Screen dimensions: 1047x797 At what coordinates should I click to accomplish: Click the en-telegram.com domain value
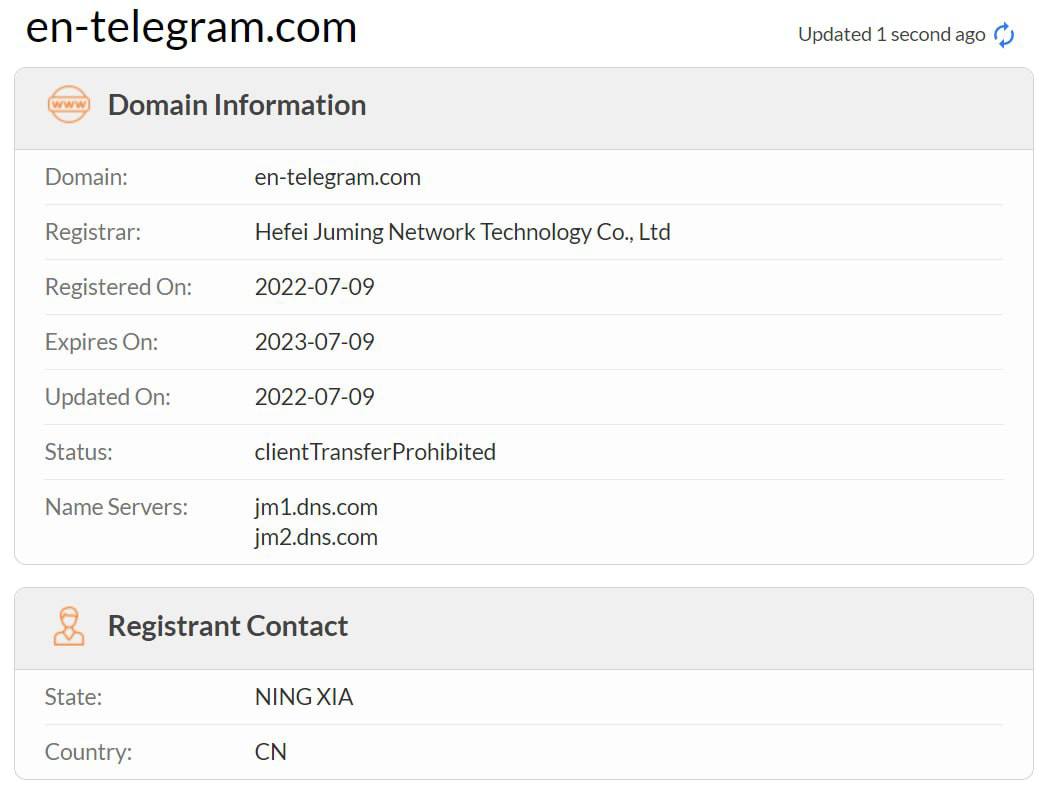[337, 177]
